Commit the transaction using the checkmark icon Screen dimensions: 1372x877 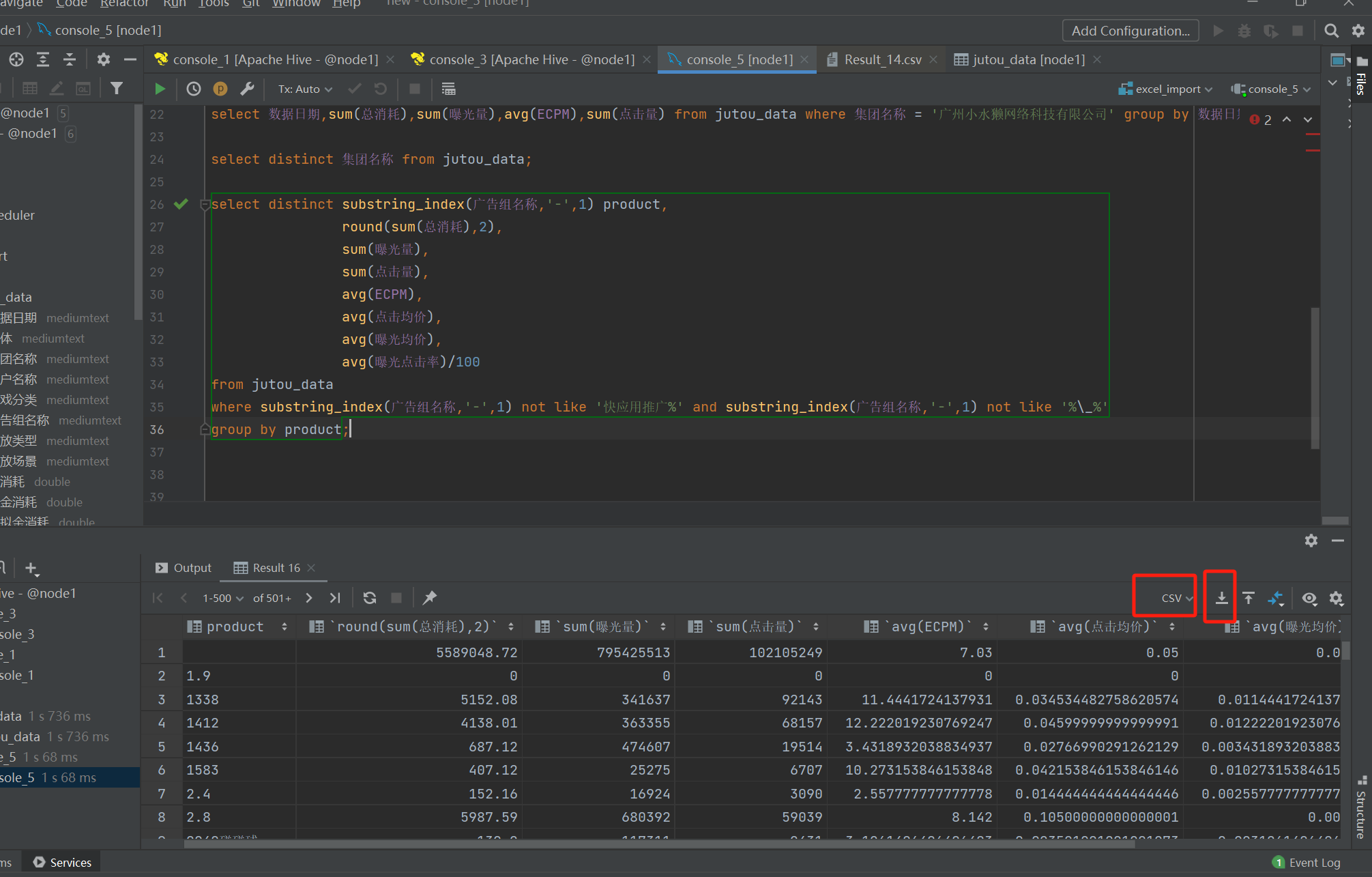pos(354,89)
